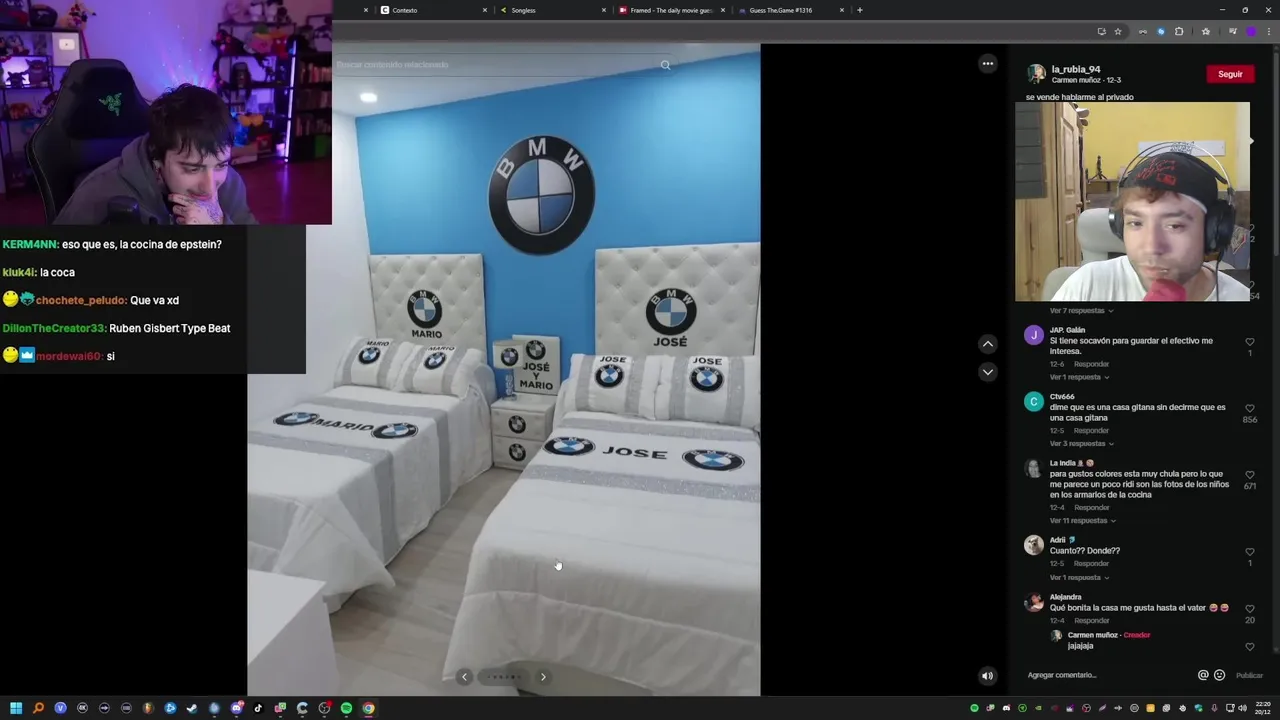Click the system tray volume icon
The image size is (1280, 720).
coord(1242,709)
